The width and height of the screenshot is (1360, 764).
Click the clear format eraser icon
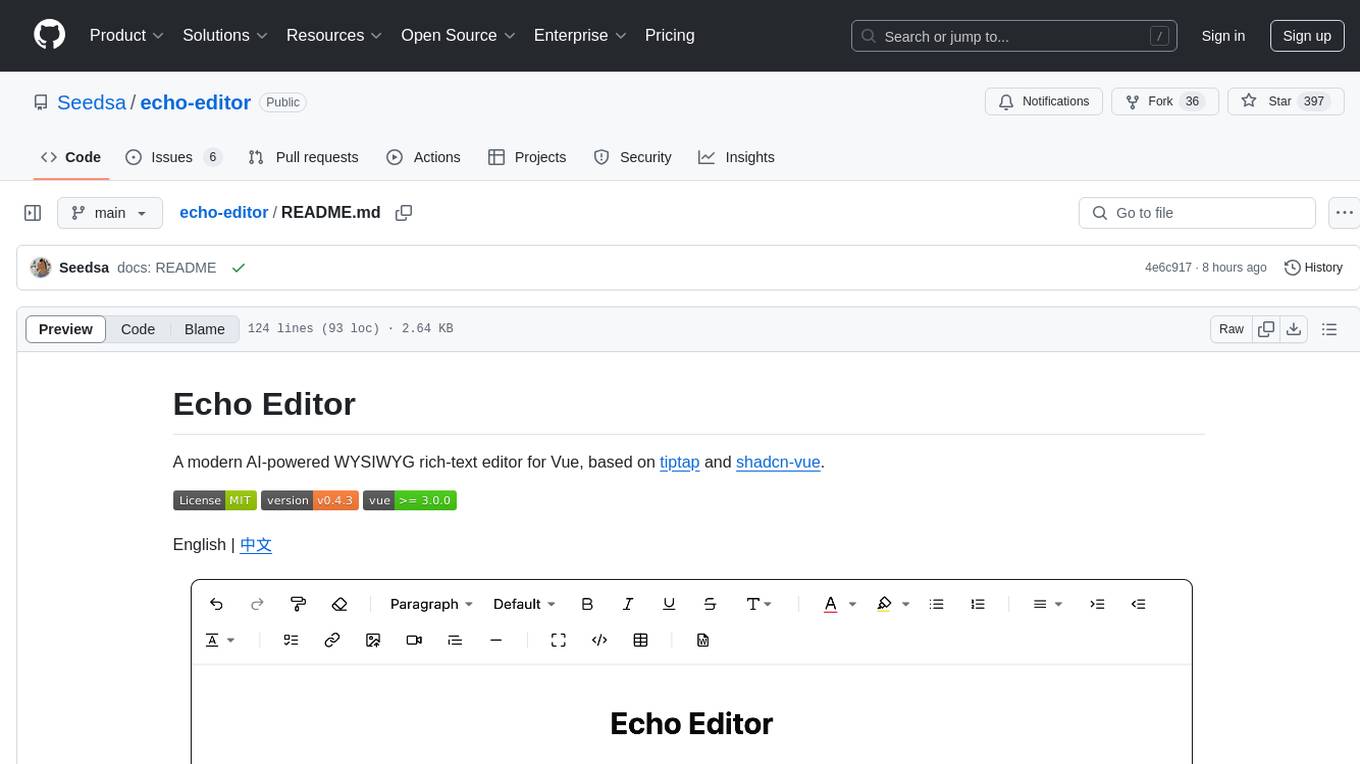[339, 604]
